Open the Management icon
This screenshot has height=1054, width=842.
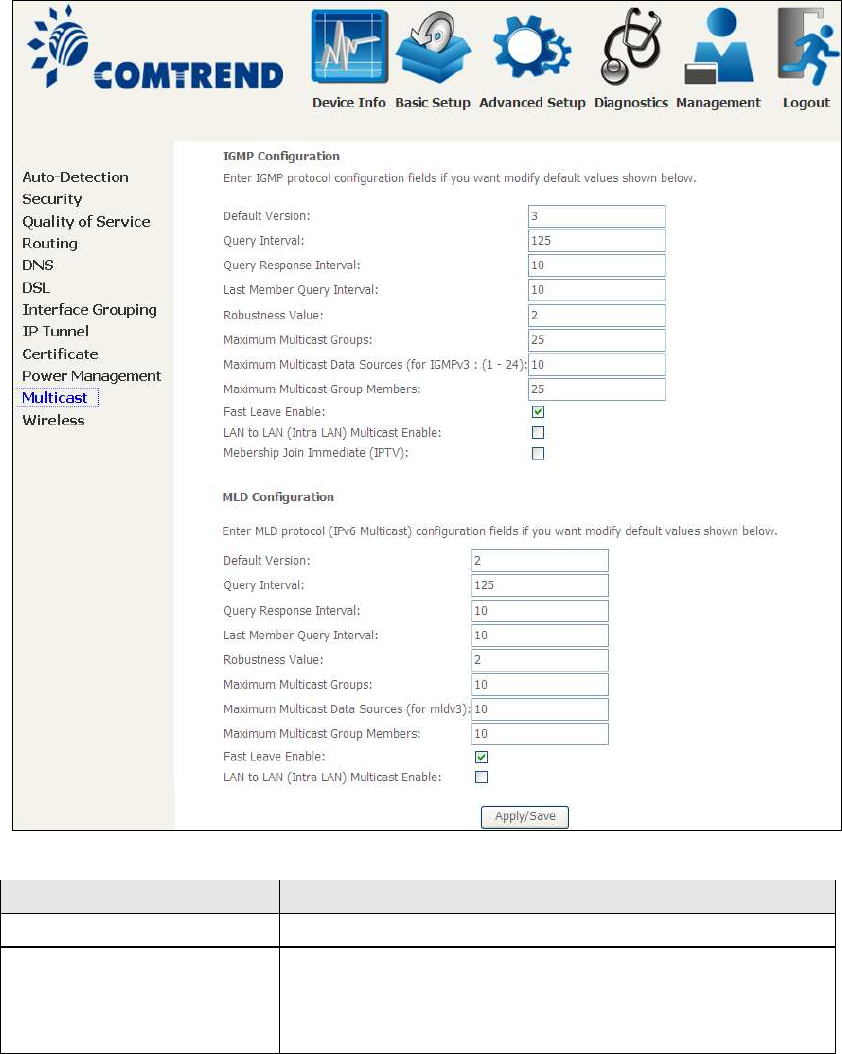point(718,46)
